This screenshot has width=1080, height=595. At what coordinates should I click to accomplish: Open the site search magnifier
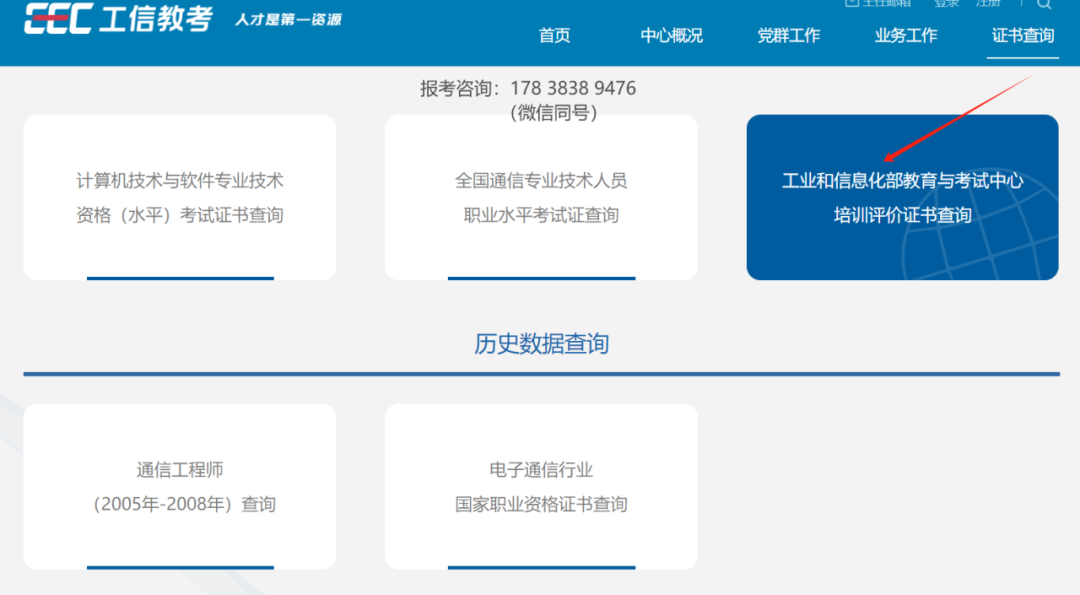1044,4
